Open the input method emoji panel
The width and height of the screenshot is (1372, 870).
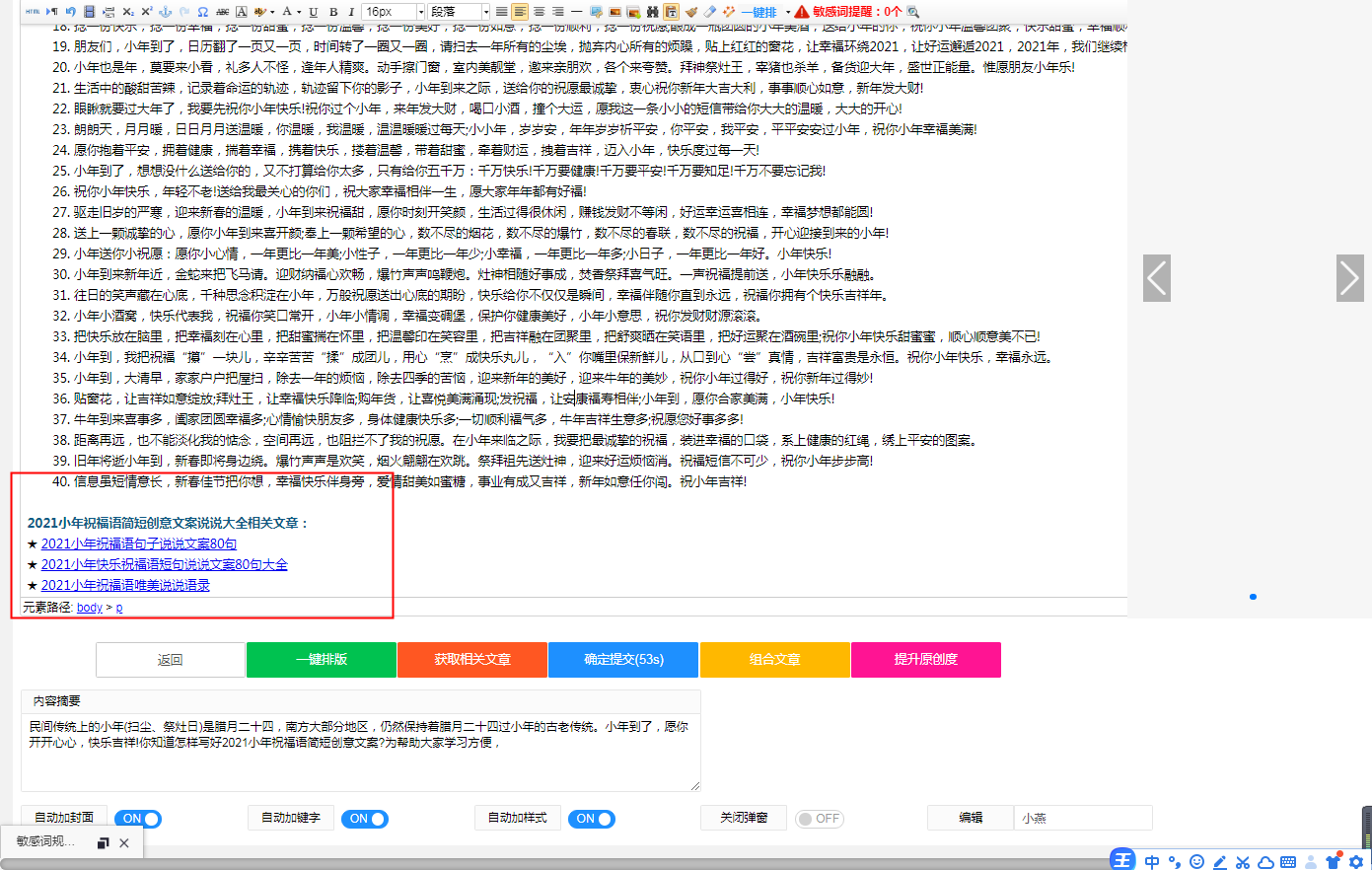[1196, 862]
